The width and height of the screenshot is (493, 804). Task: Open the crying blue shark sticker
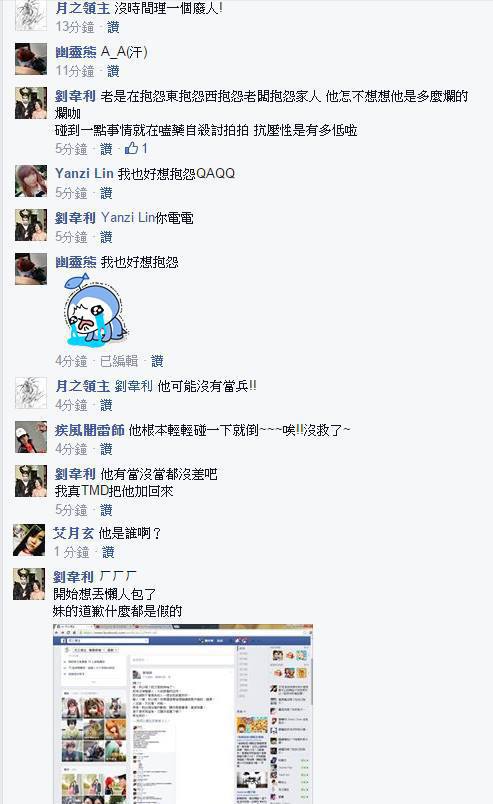(x=95, y=309)
